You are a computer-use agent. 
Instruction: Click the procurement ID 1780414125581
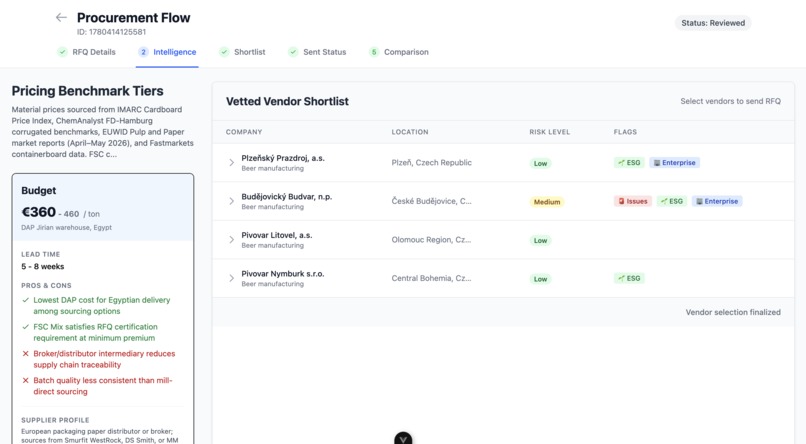(x=112, y=32)
